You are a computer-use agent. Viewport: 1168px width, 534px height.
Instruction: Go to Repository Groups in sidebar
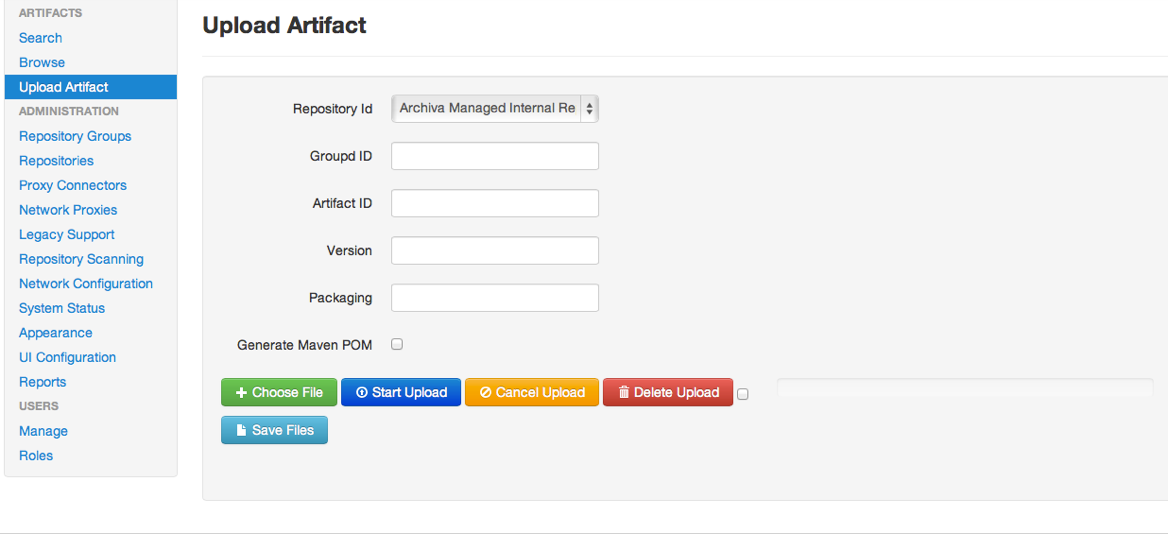(x=75, y=136)
